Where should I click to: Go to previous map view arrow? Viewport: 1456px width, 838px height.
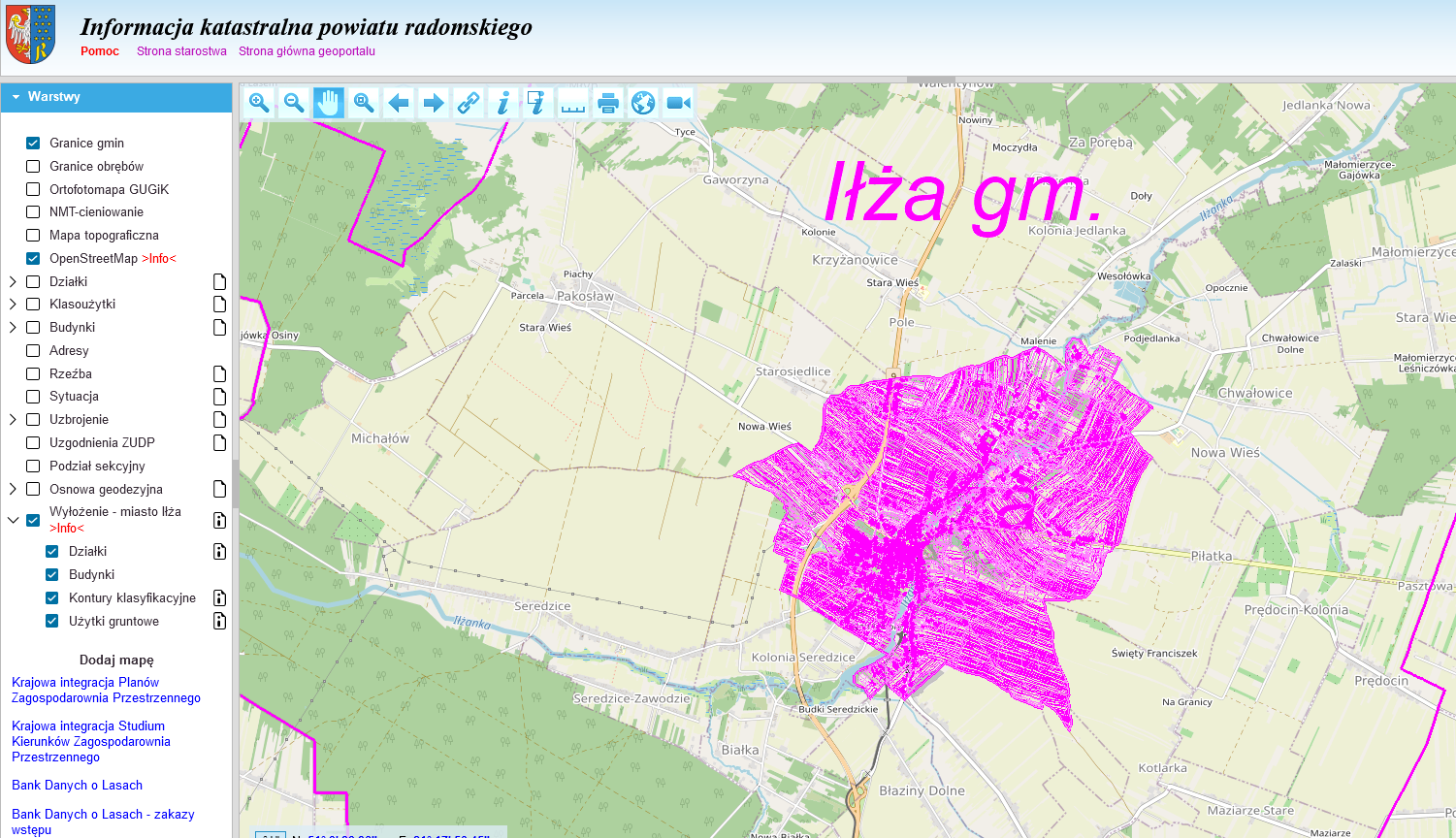click(399, 103)
